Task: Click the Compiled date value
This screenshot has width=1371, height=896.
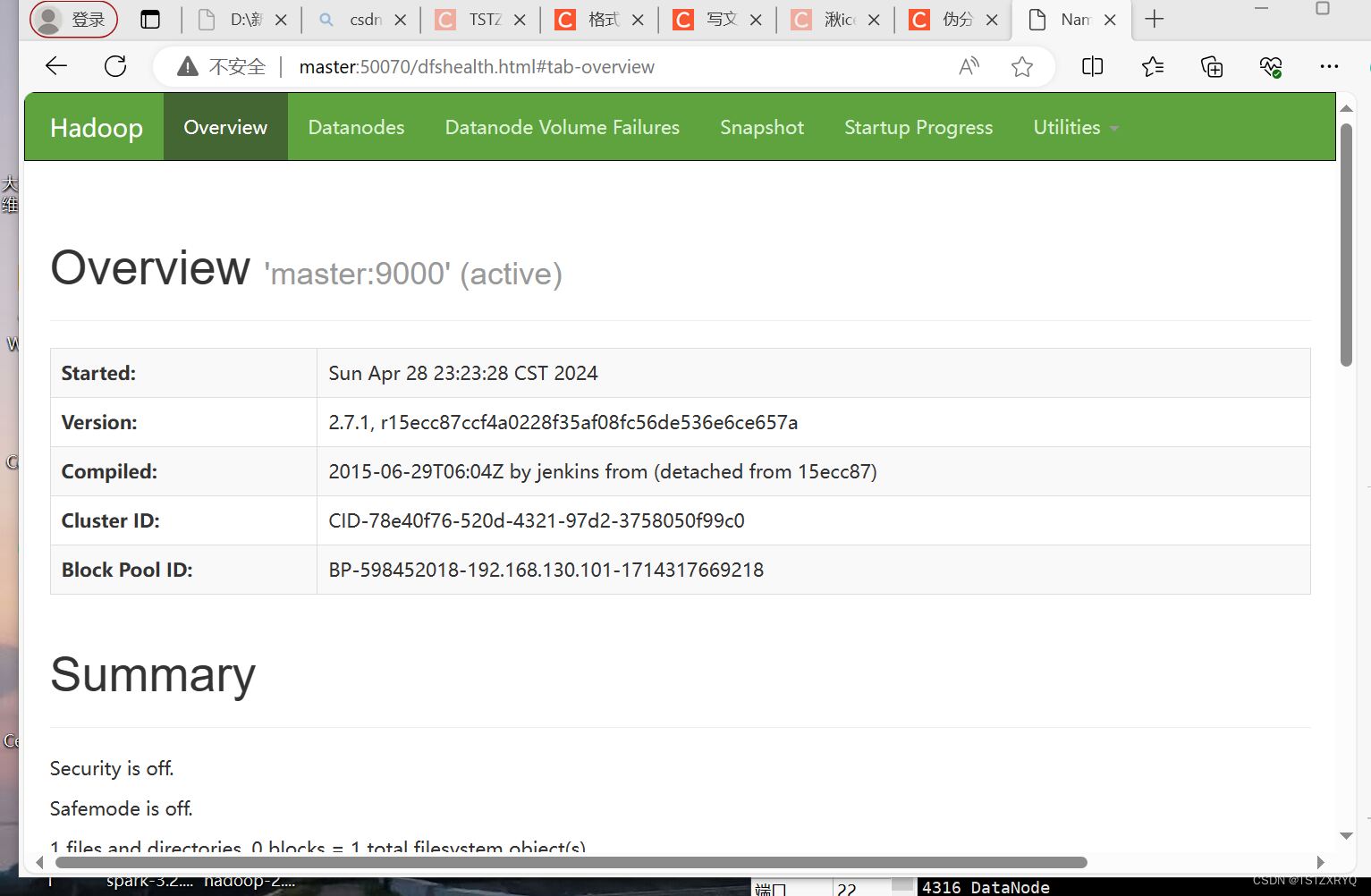Action: [x=603, y=471]
